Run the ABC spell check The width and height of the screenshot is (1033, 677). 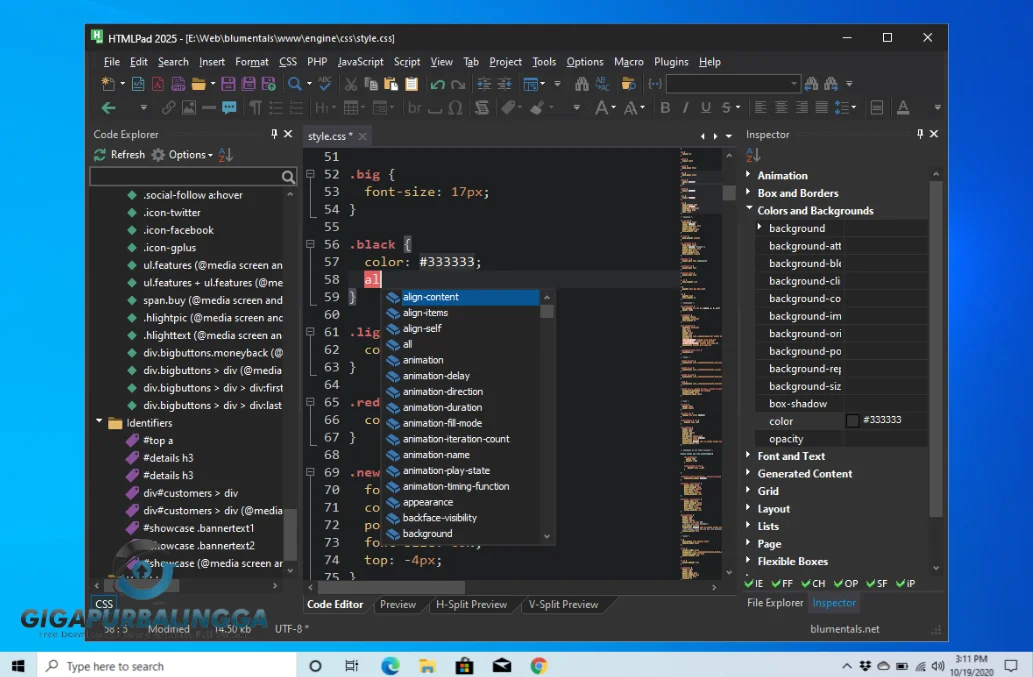[325, 84]
